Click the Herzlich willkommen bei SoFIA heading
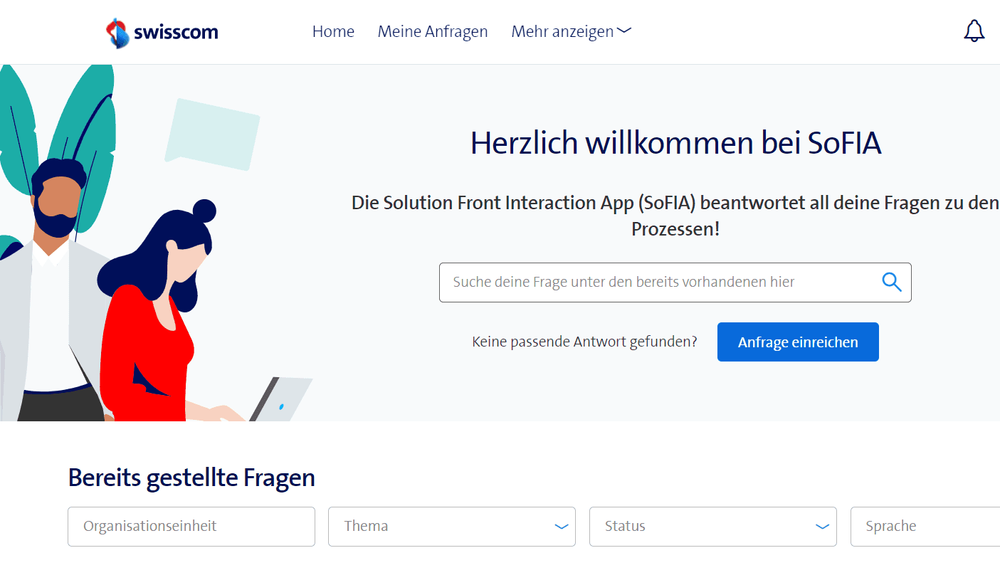 pyautogui.click(x=675, y=143)
